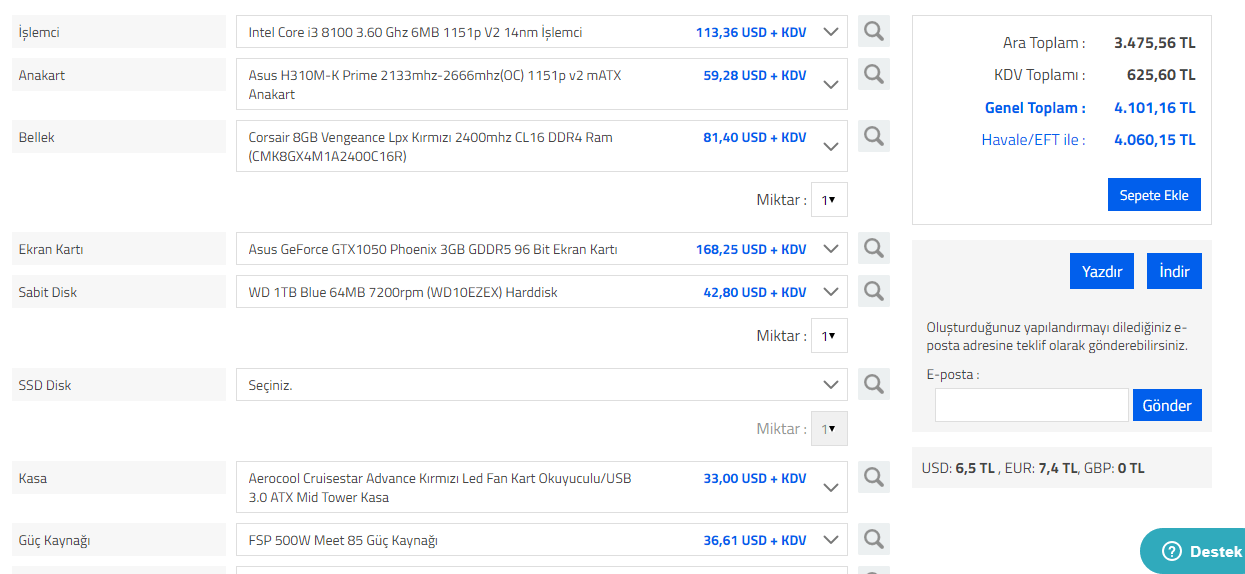Image resolution: width=1245 pixels, height=574 pixels.
Task: Open search for the Kasa row
Action: point(874,477)
